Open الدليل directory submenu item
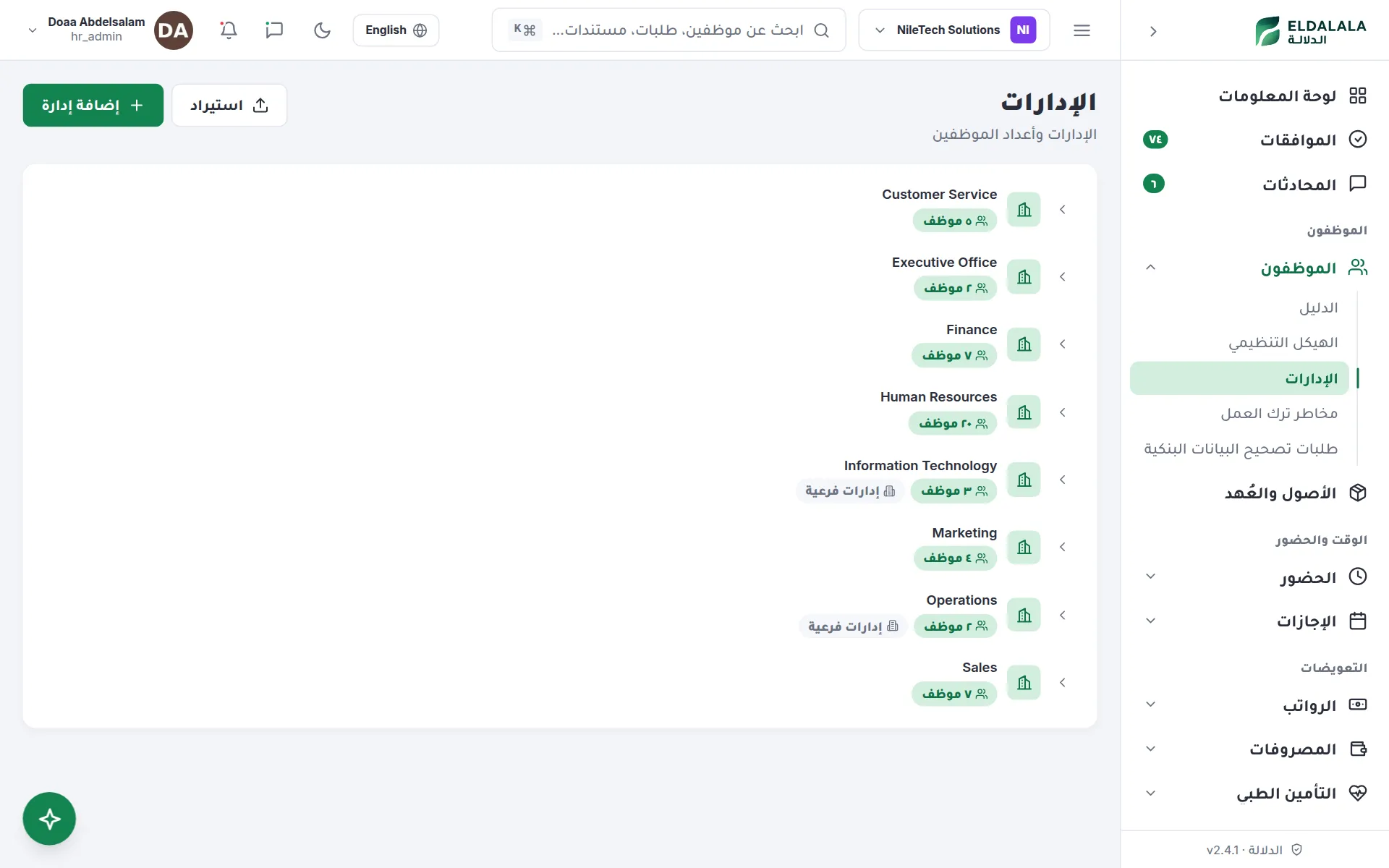 1318,308
